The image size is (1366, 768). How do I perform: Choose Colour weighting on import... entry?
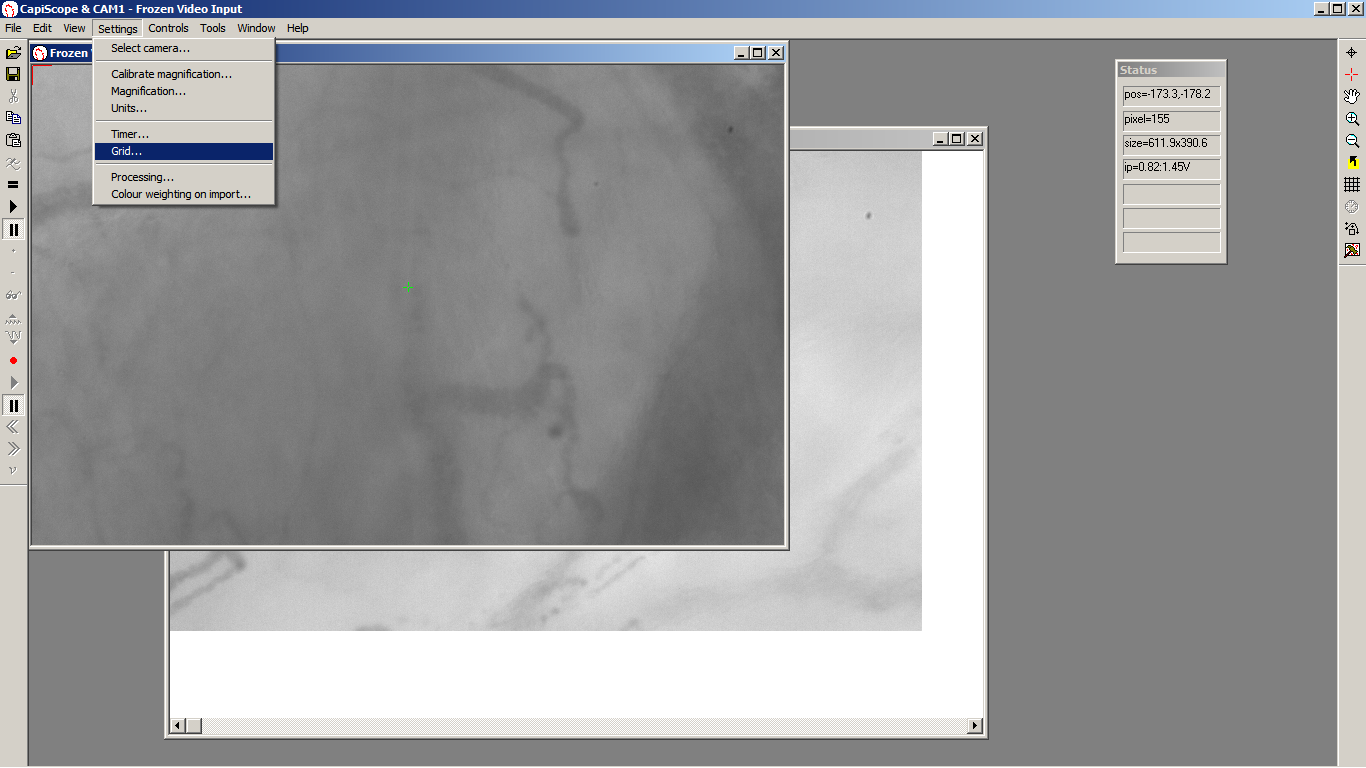coord(184,194)
